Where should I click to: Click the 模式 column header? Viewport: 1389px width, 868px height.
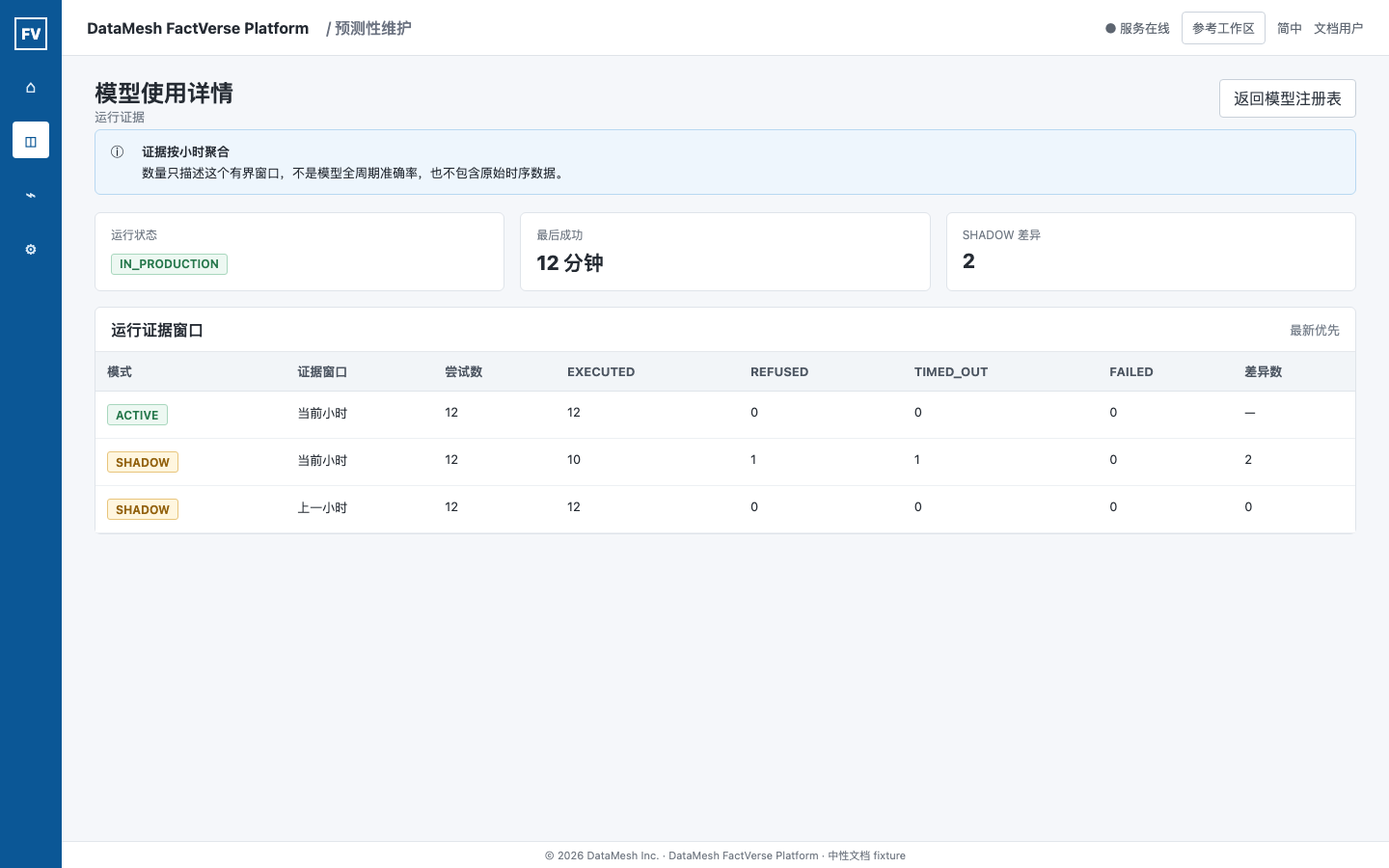point(120,372)
